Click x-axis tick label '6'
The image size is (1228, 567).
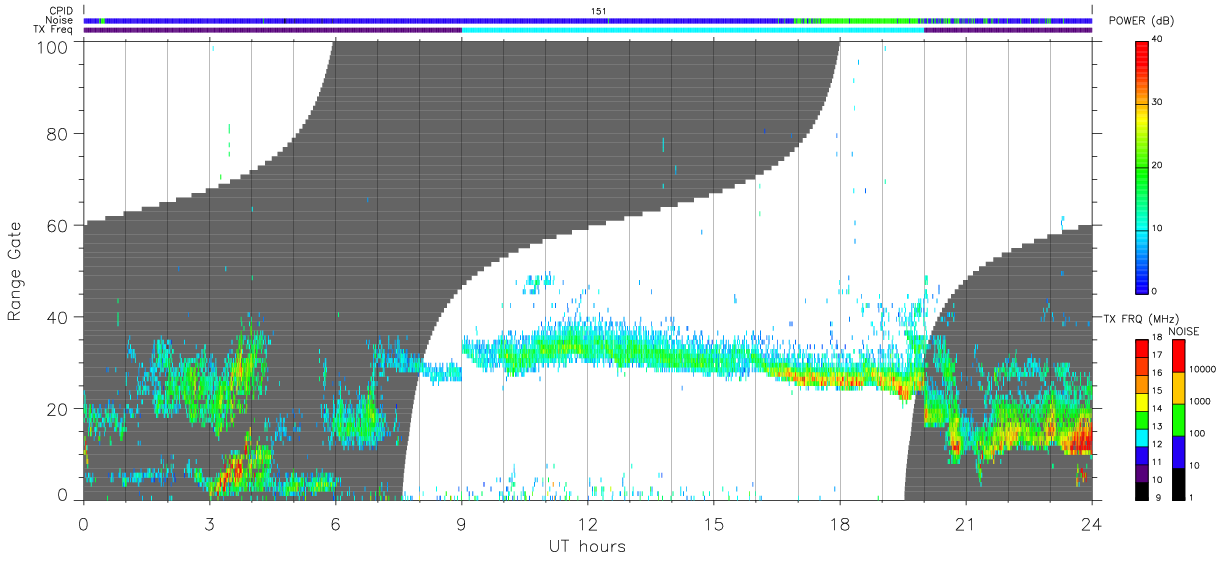click(x=336, y=524)
